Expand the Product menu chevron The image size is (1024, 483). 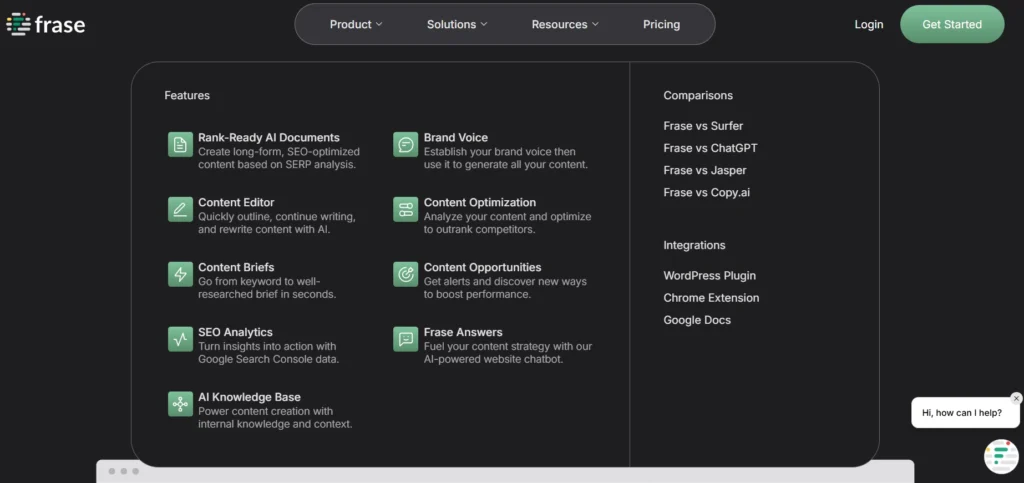pyautogui.click(x=379, y=24)
